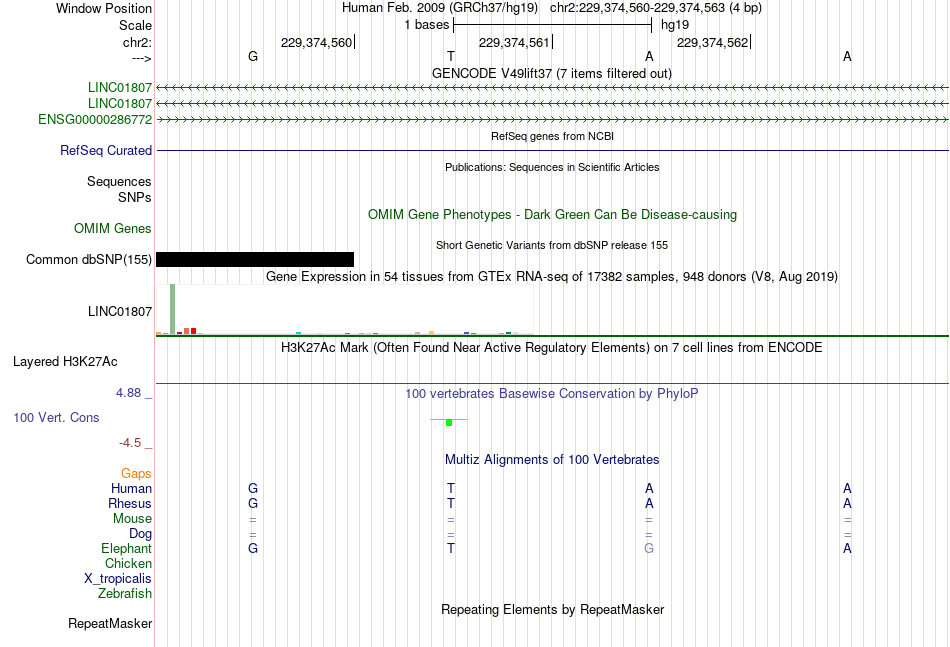Click the SNPs publications label
950x647 pixels.
135,197
